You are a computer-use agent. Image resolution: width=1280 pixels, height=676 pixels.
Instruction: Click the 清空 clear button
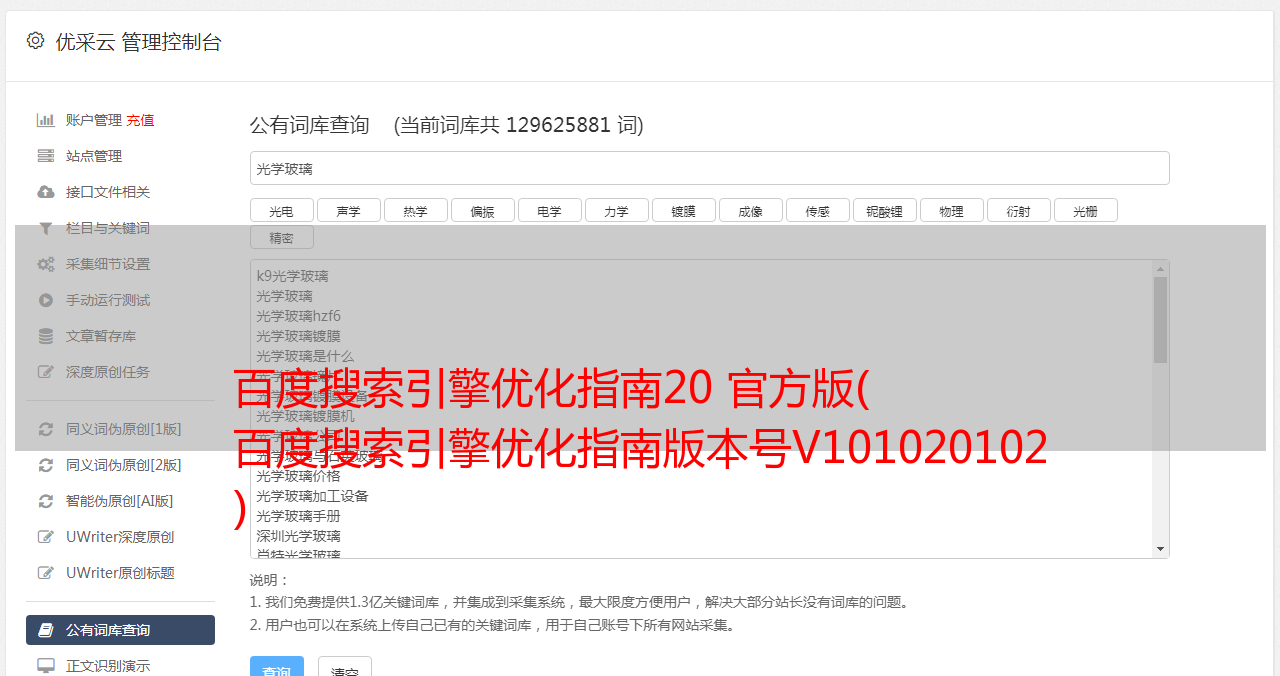(x=345, y=670)
